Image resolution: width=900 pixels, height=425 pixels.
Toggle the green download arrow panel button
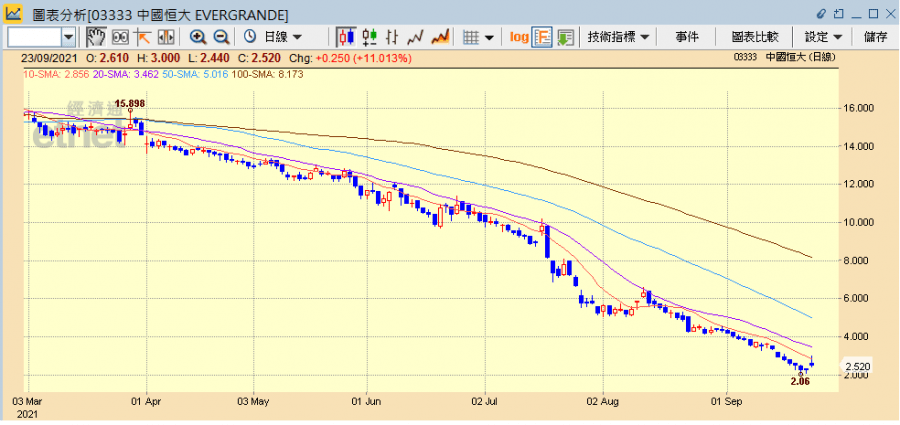click(x=566, y=37)
